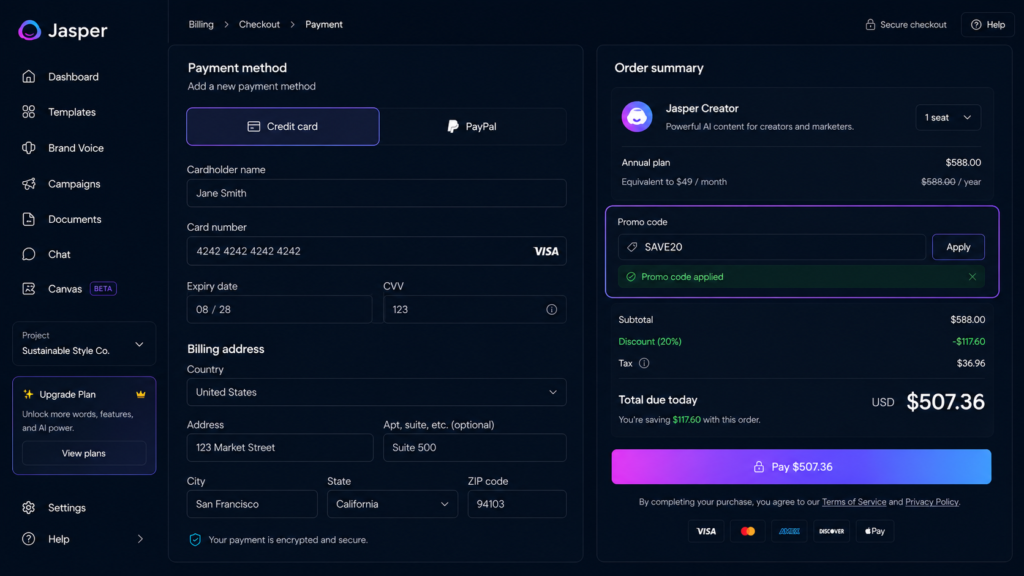Go to Checkout breadcrumb
The width and height of the screenshot is (1024, 576).
[259, 24]
